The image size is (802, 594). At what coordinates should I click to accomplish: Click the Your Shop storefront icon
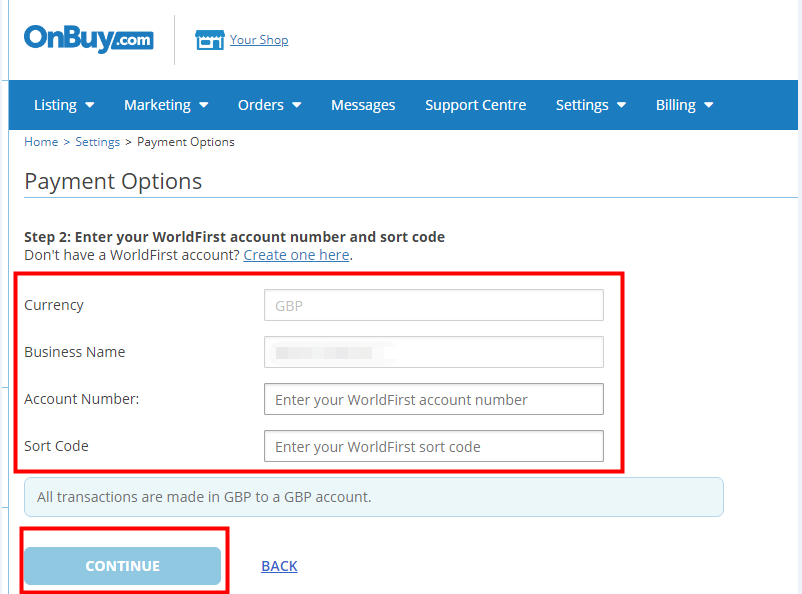(x=209, y=40)
